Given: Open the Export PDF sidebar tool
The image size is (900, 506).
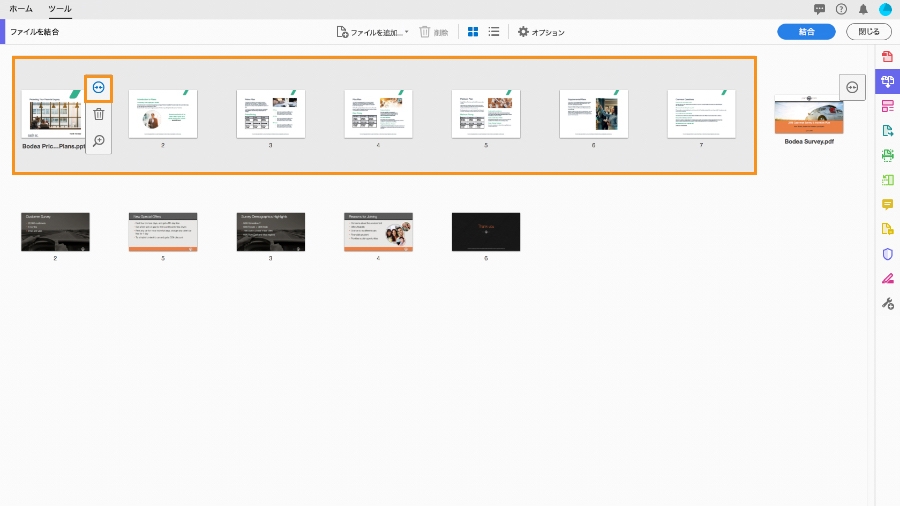Looking at the screenshot, I should [x=887, y=131].
